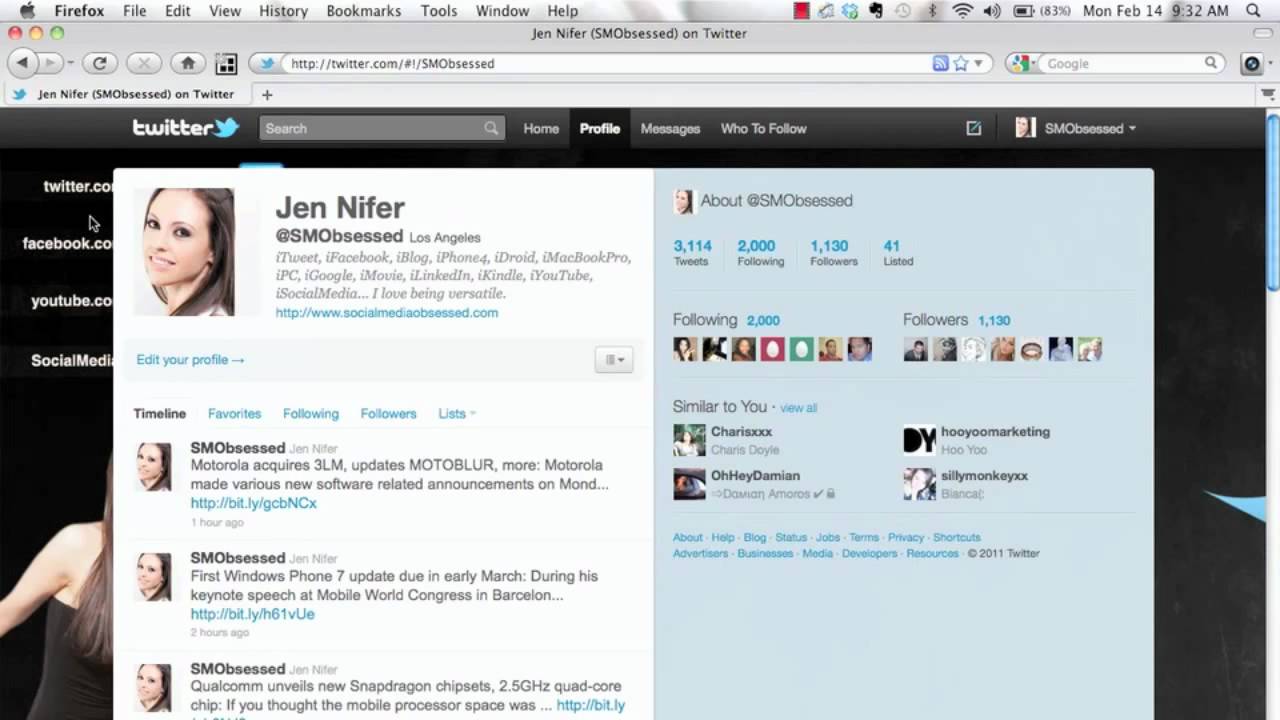Click the 41 Listed count

[x=897, y=252]
